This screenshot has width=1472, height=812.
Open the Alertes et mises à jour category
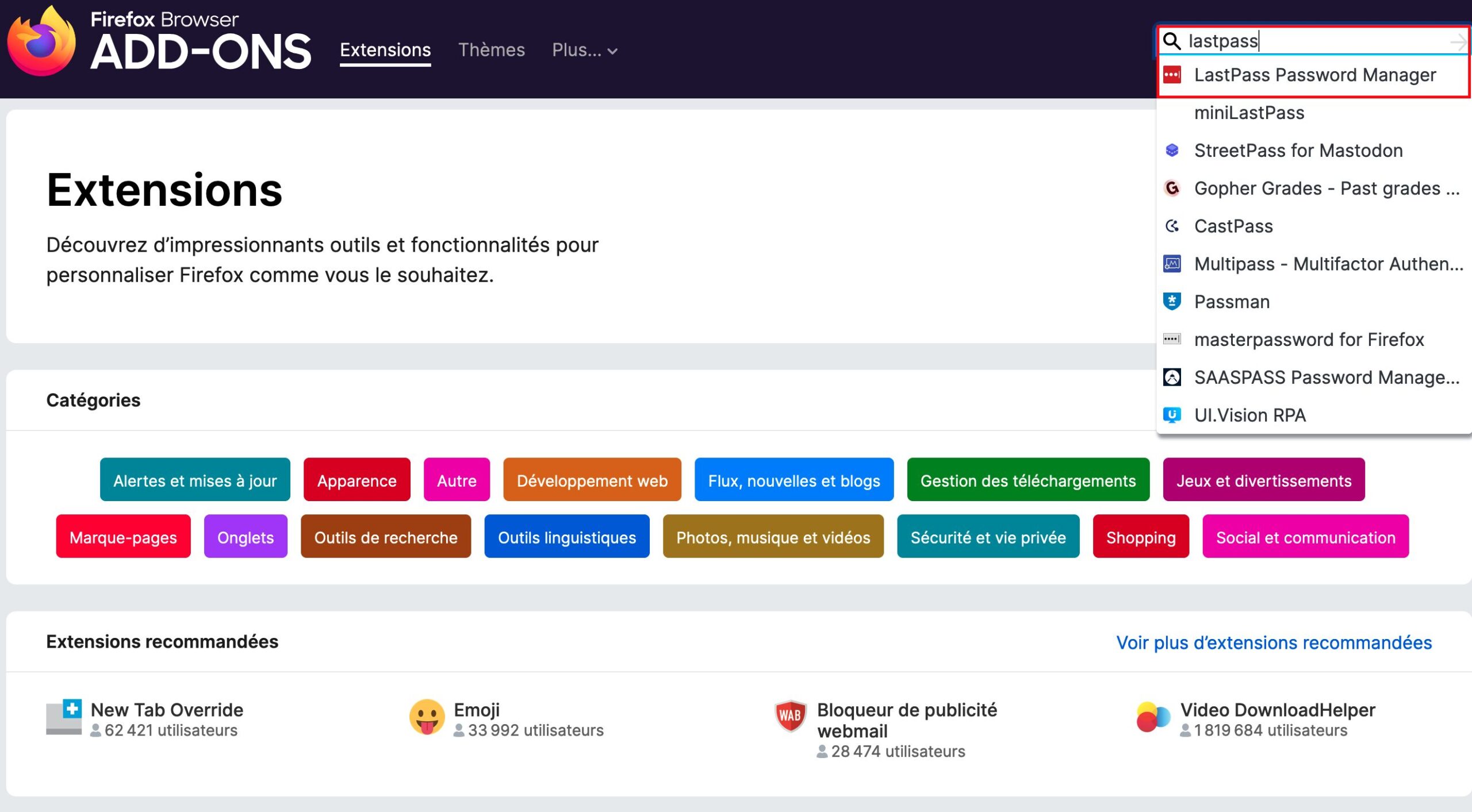(x=195, y=480)
